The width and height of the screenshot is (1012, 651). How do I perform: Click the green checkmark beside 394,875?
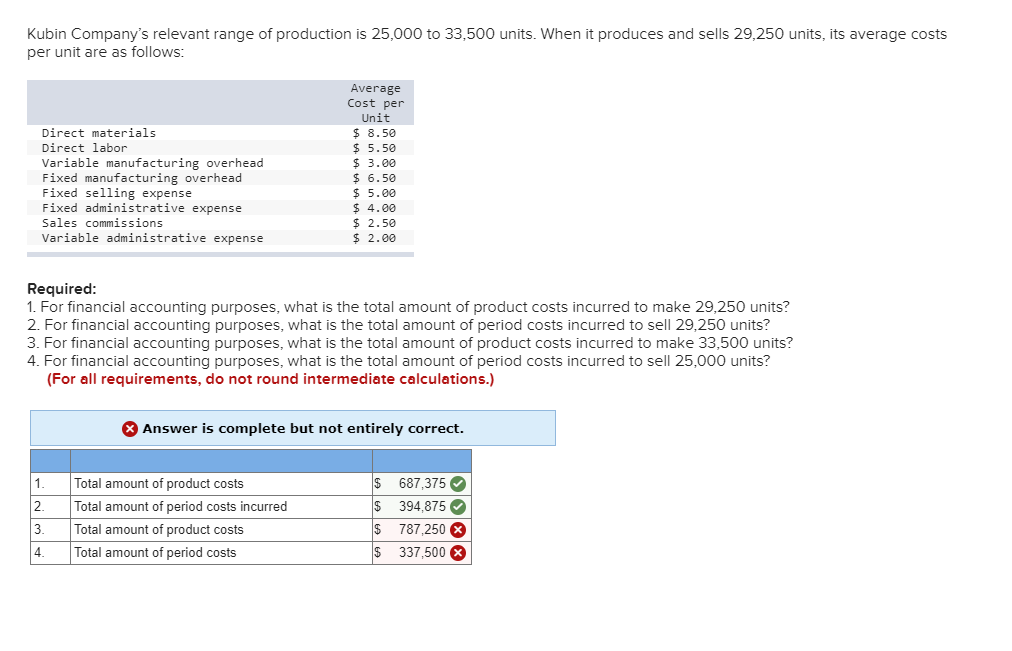[460, 506]
